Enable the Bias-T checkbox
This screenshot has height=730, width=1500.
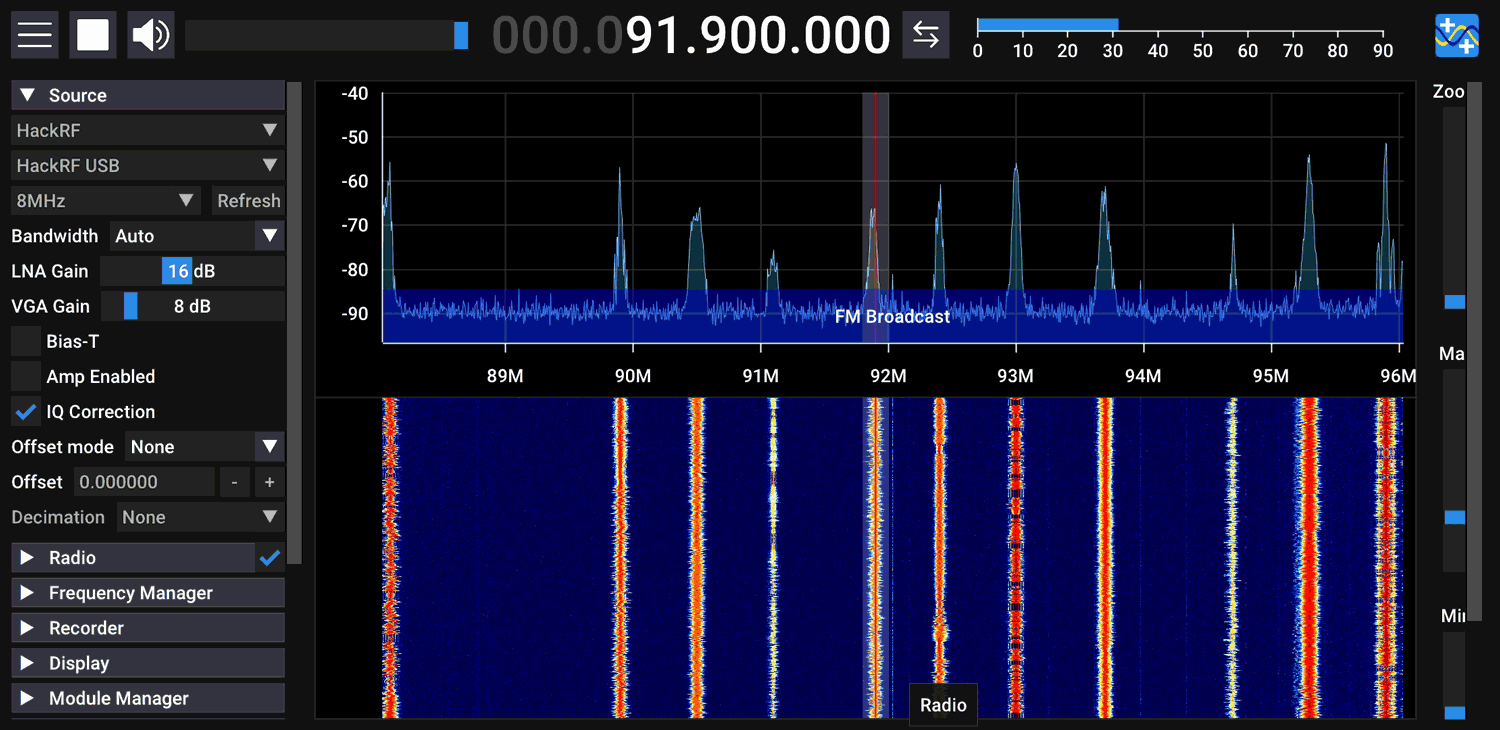click(x=26, y=341)
